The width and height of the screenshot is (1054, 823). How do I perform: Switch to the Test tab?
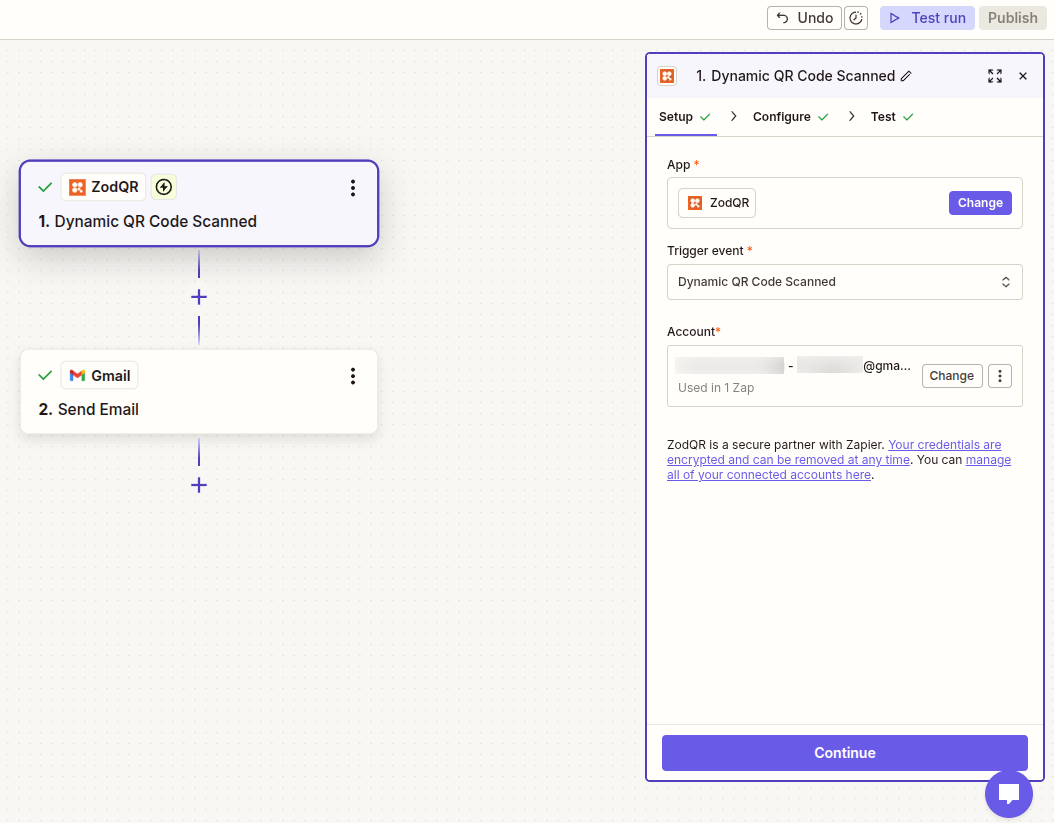pos(892,117)
